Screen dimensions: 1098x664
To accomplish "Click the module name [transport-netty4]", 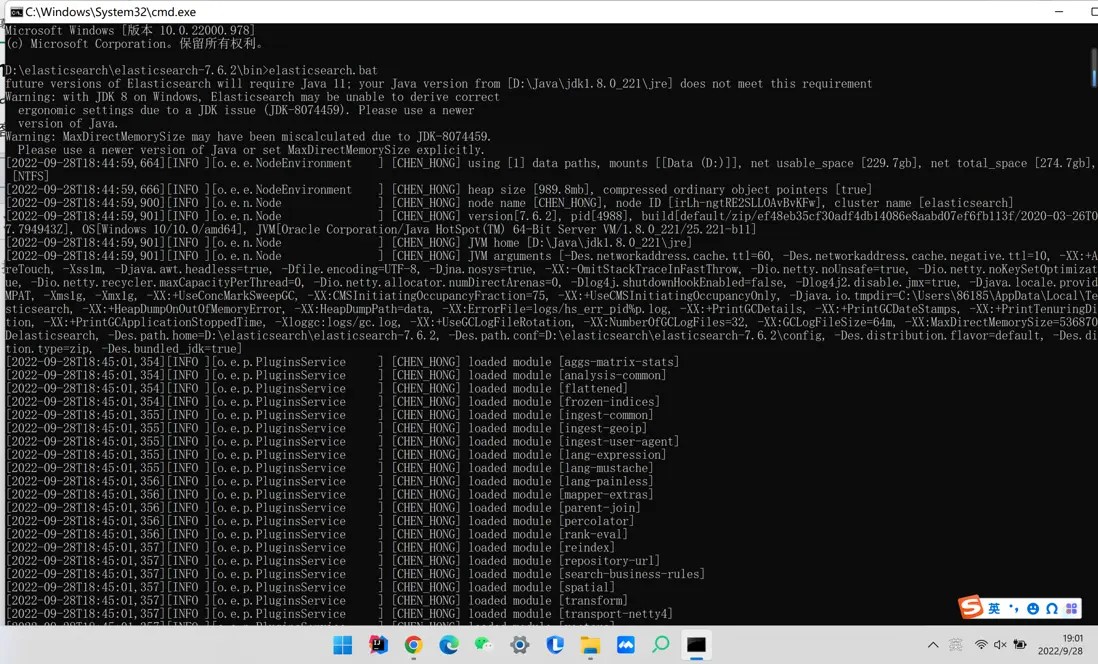I will tap(616, 614).
